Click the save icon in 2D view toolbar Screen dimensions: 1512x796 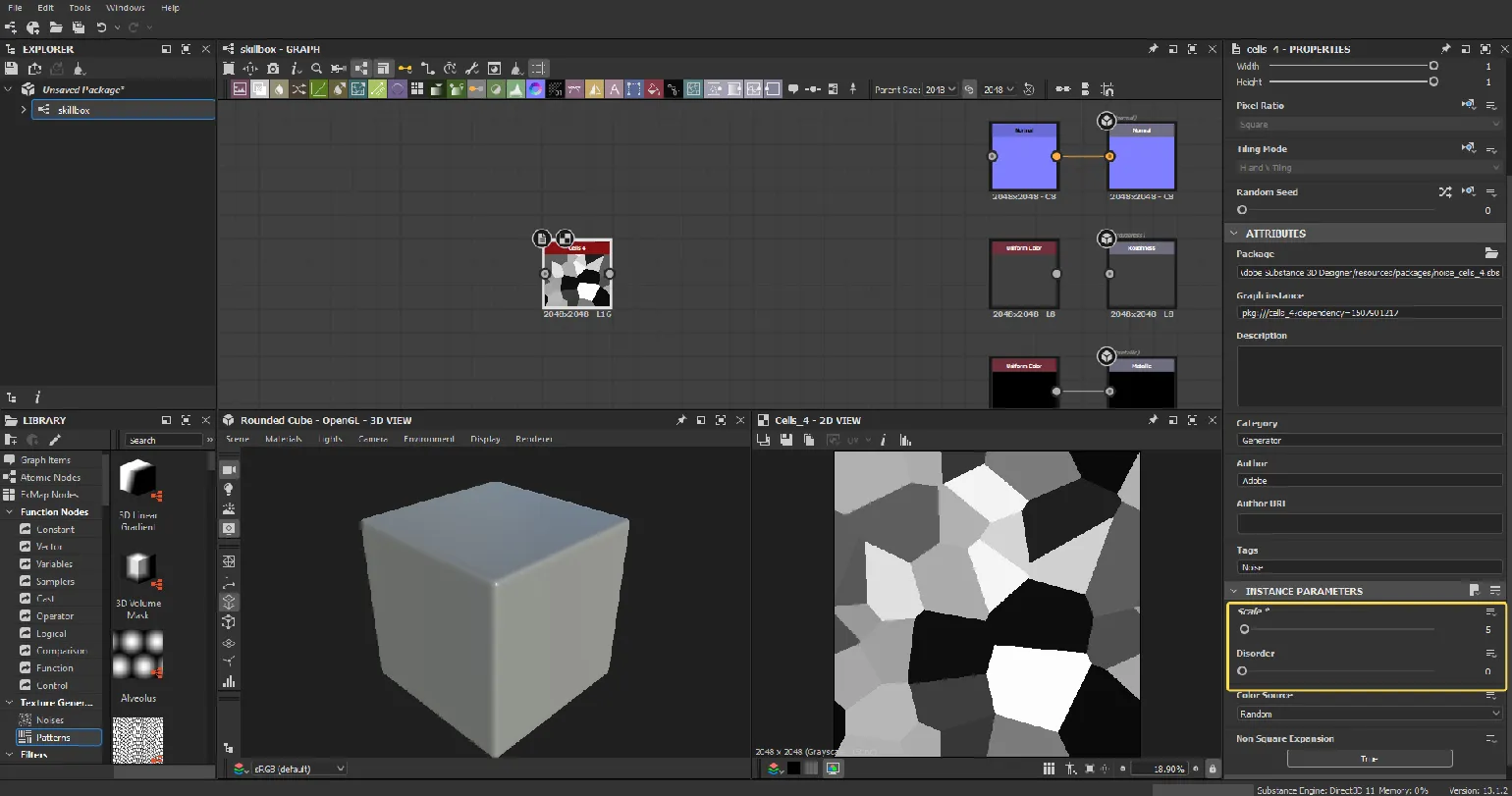[x=785, y=441]
